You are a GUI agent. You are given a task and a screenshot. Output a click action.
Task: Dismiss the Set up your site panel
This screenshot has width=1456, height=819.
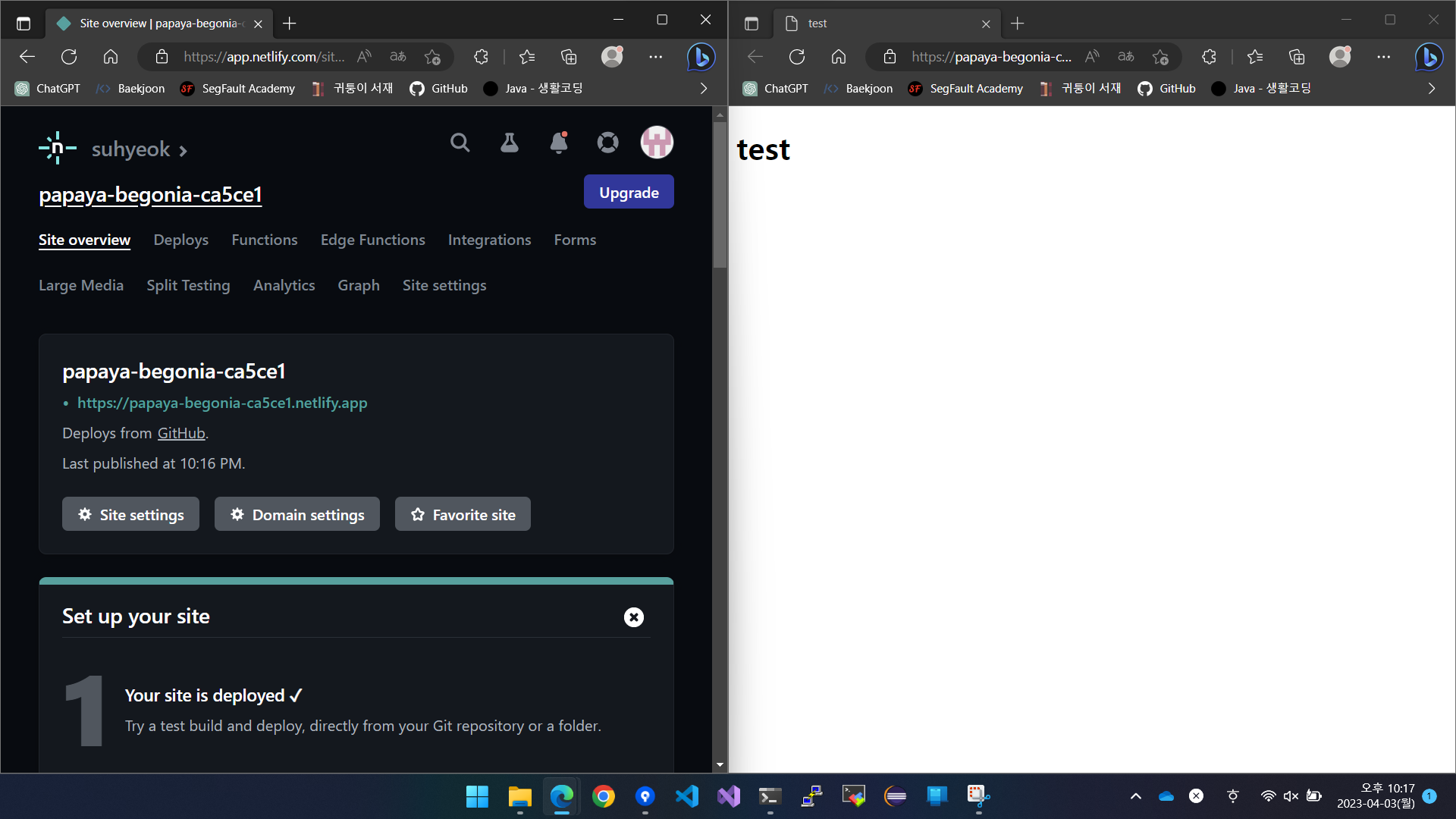coord(633,617)
